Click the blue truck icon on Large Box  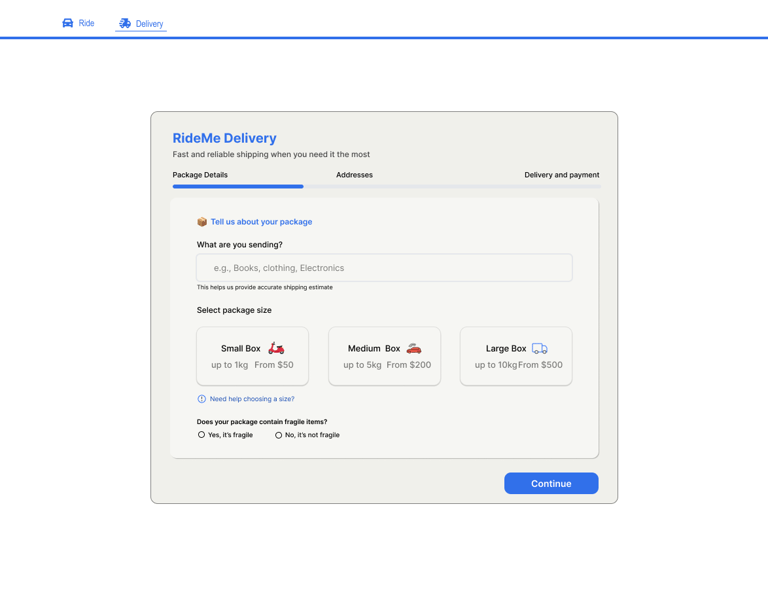pyautogui.click(x=540, y=349)
